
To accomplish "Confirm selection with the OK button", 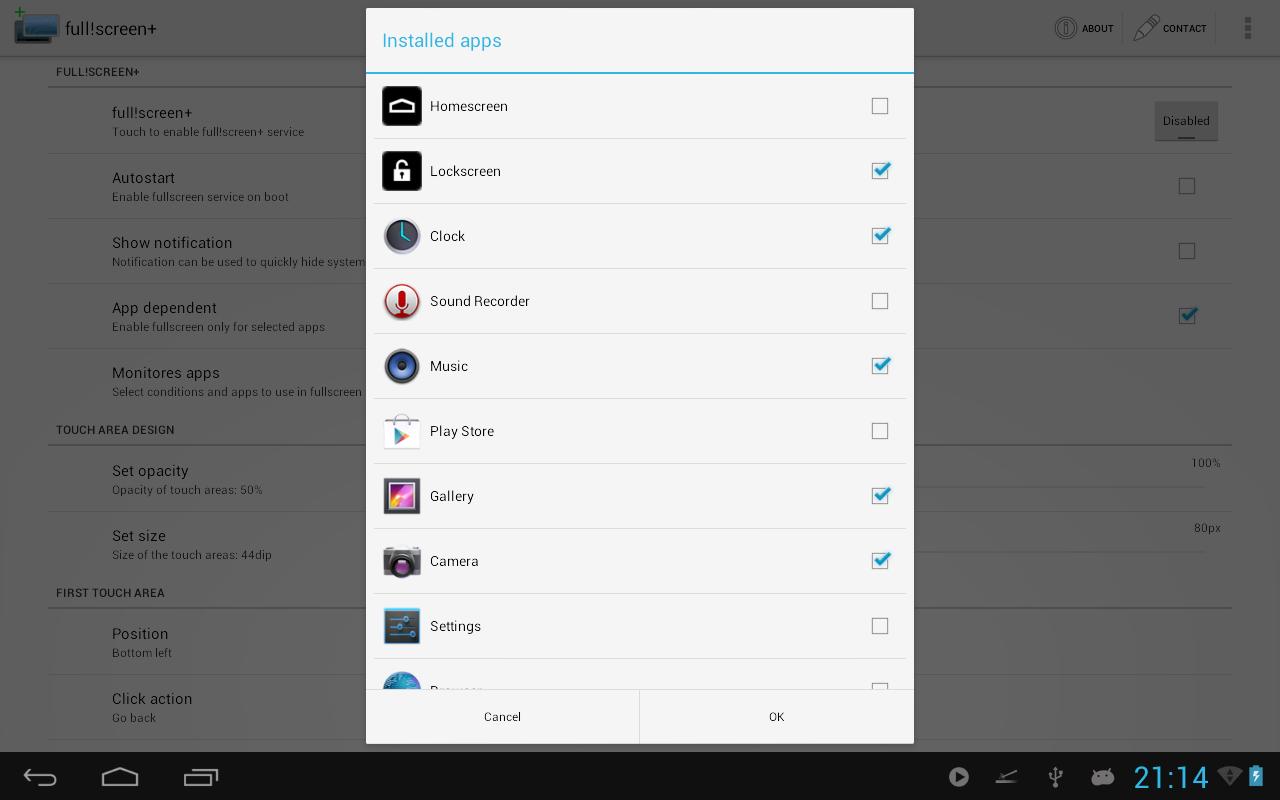I will pos(776,716).
